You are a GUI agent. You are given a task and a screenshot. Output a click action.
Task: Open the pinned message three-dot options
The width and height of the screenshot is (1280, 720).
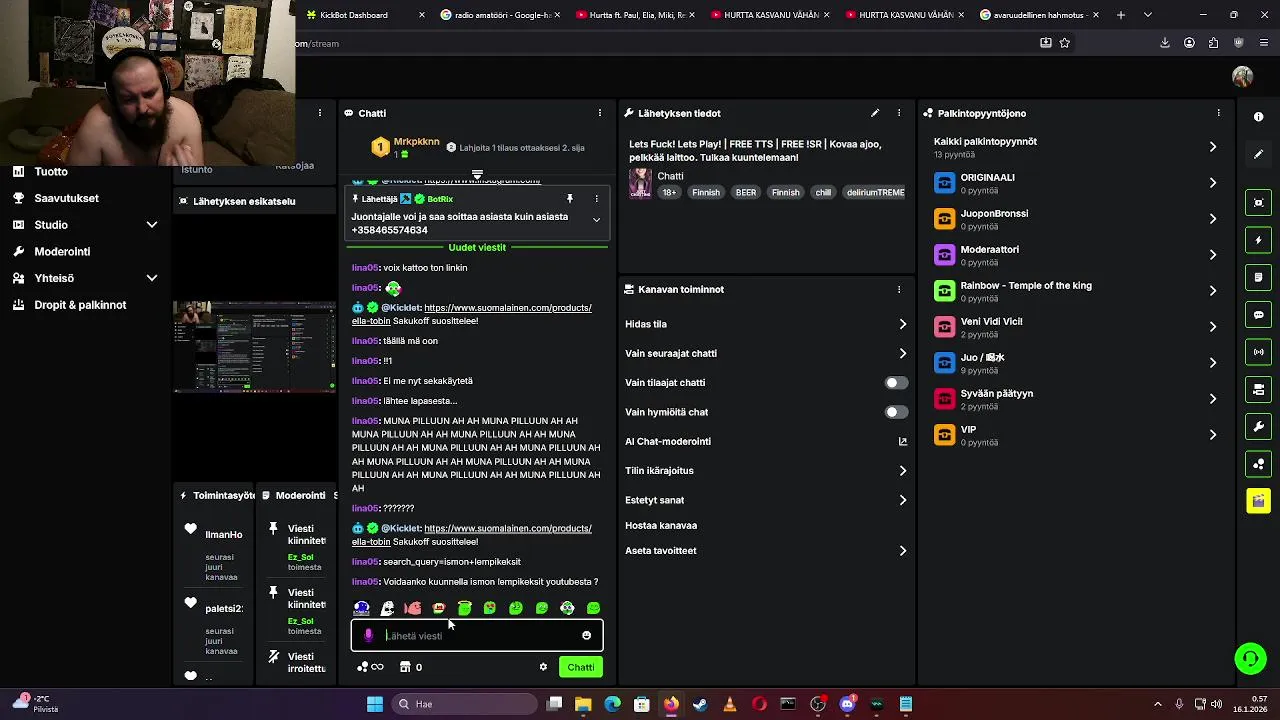point(597,199)
